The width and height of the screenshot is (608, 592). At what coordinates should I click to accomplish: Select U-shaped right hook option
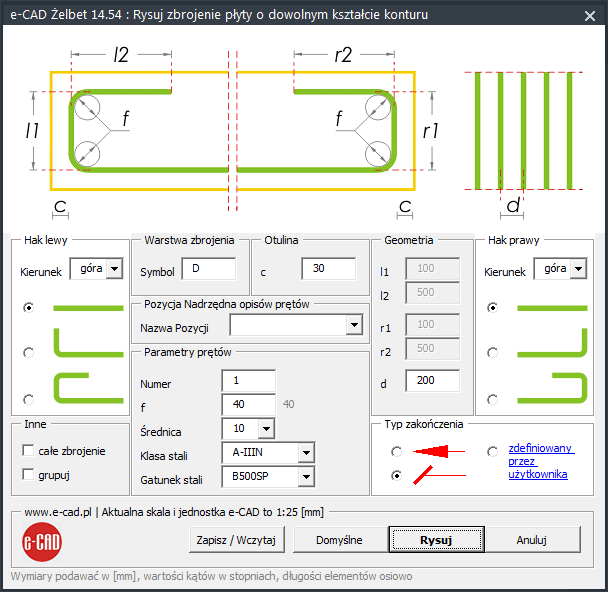point(492,399)
